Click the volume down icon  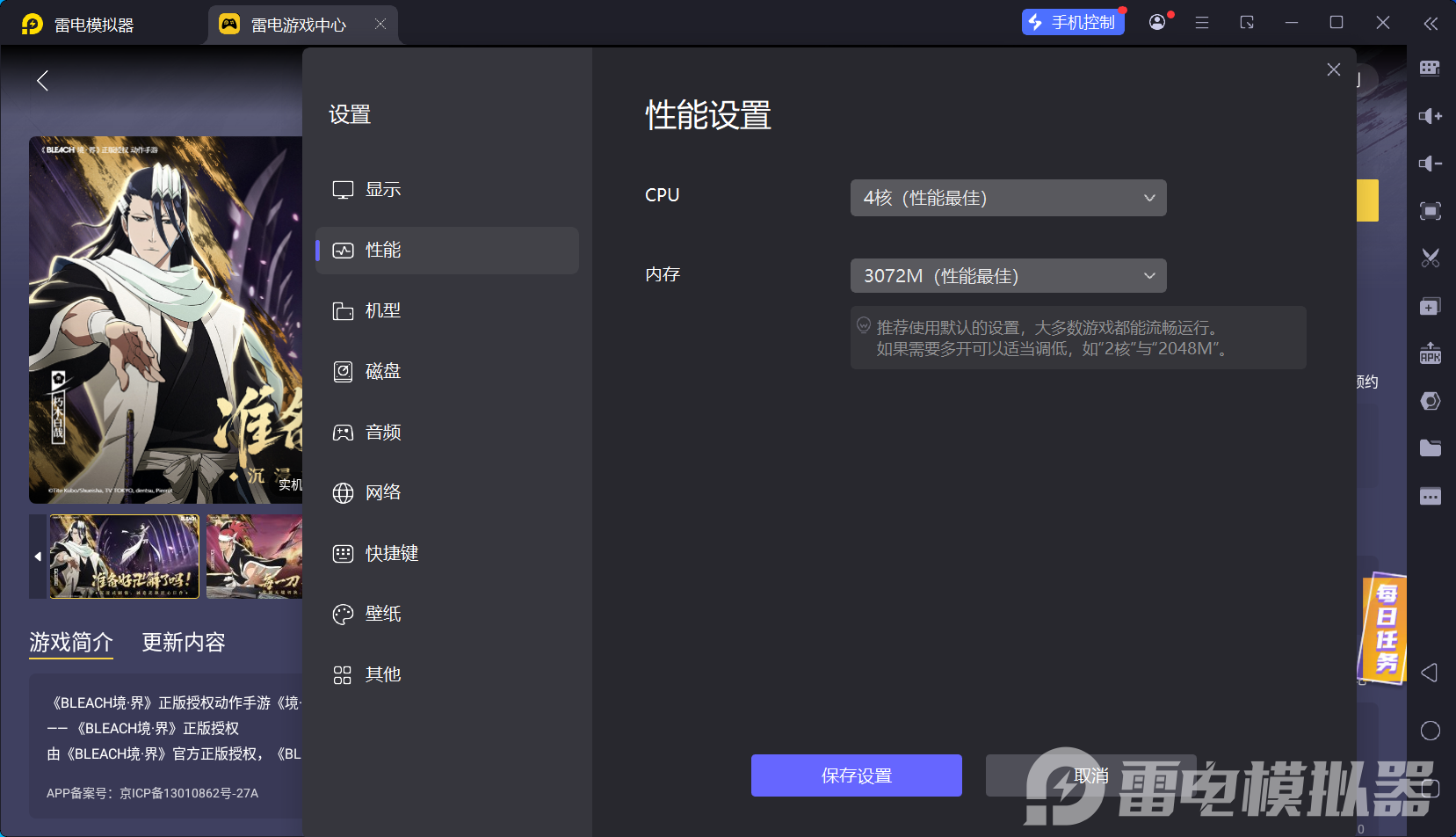[1430, 164]
